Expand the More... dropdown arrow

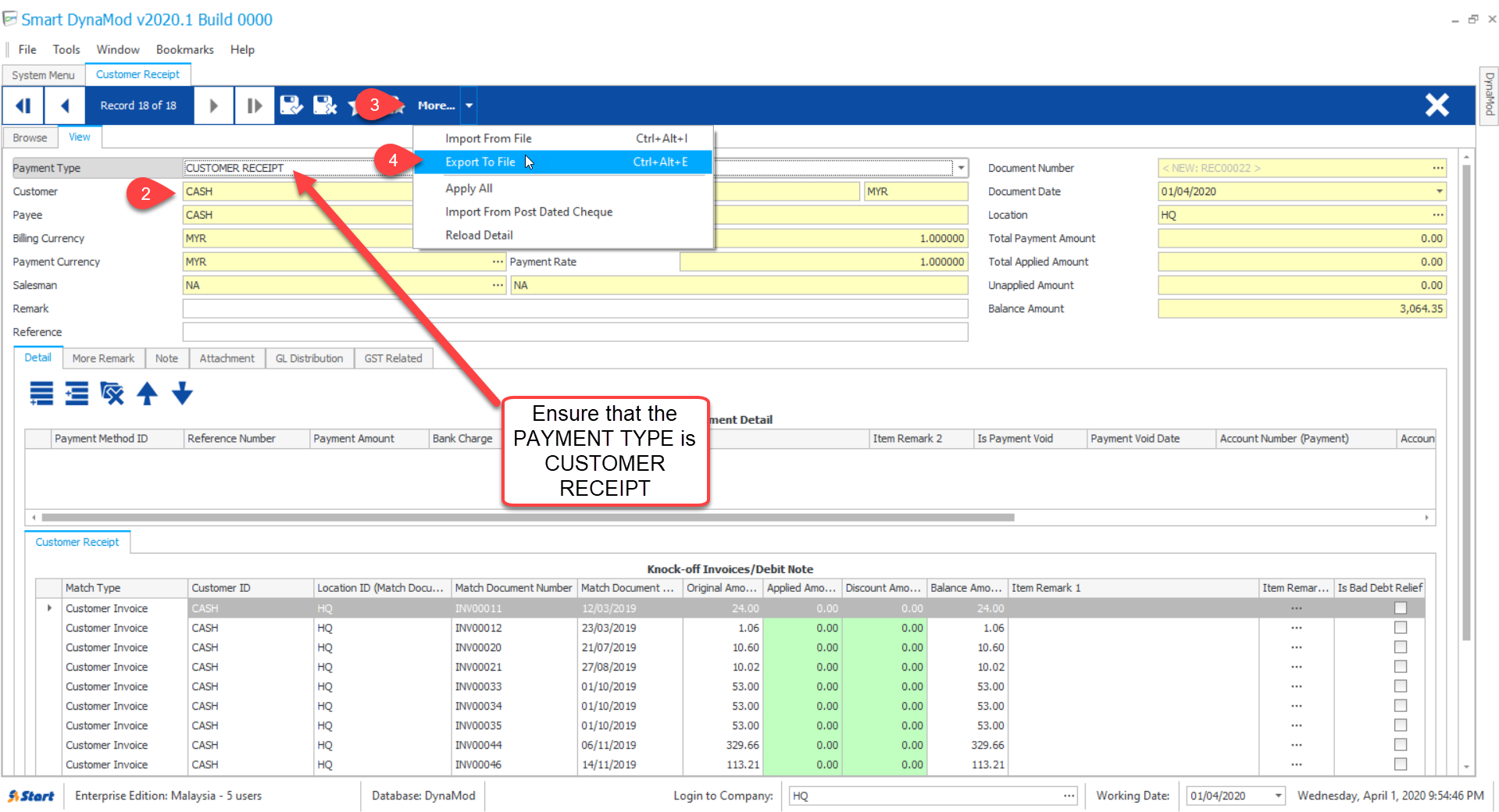coord(469,105)
